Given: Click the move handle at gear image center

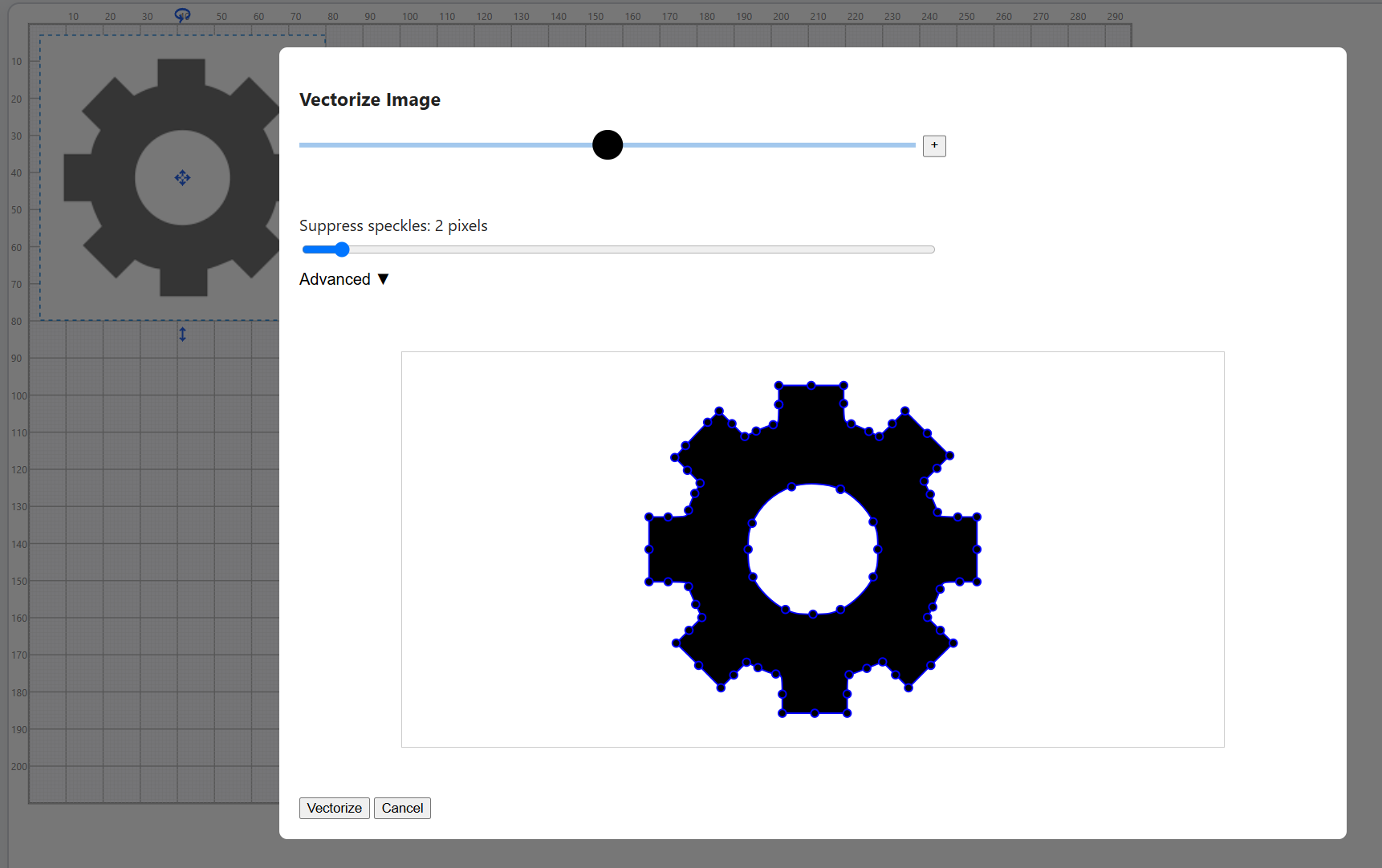Looking at the screenshot, I should [x=182, y=177].
